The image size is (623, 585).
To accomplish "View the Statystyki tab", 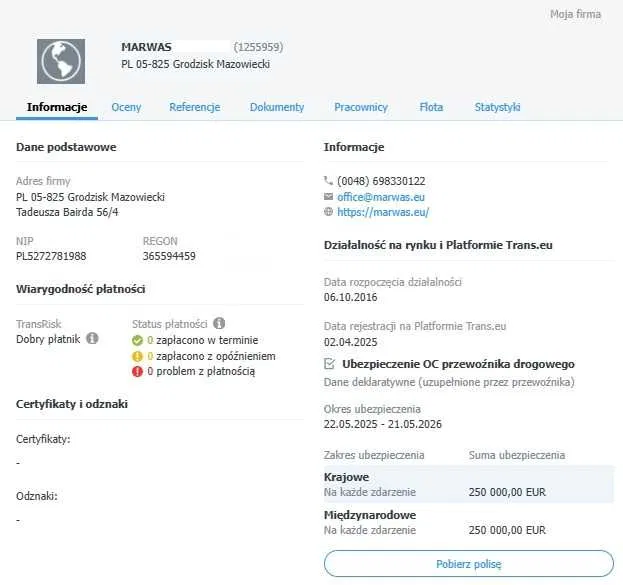I will click(x=497, y=107).
